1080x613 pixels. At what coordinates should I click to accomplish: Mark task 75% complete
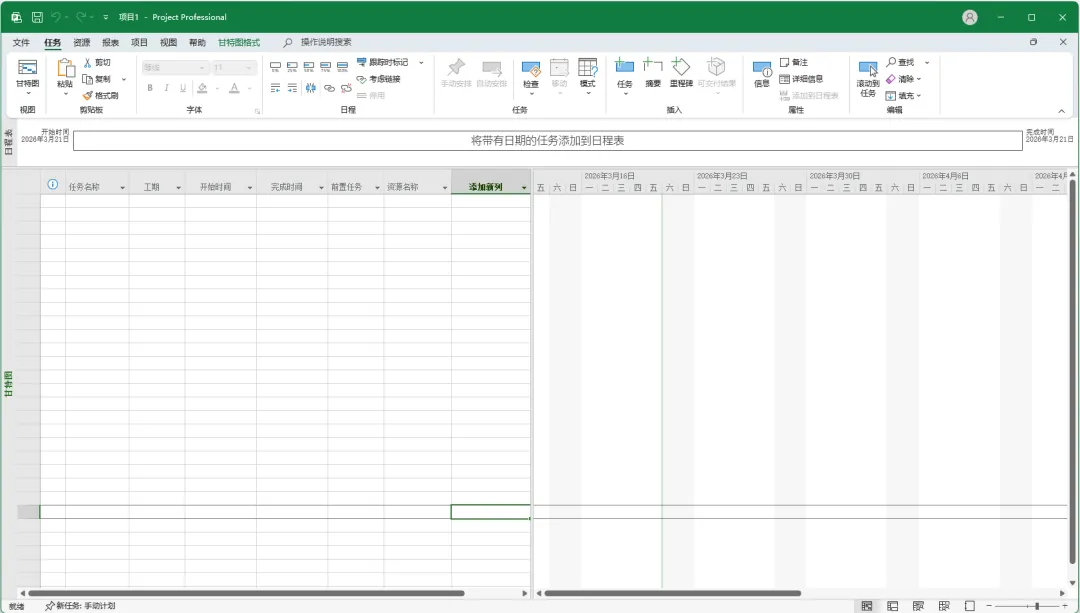[x=325, y=67]
